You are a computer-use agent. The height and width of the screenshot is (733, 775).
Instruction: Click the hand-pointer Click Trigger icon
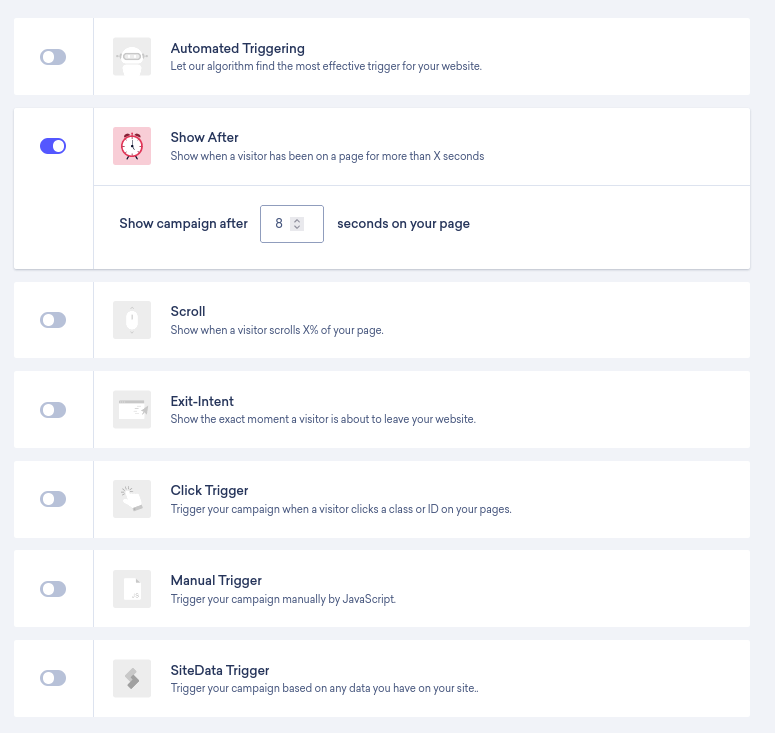(132, 499)
